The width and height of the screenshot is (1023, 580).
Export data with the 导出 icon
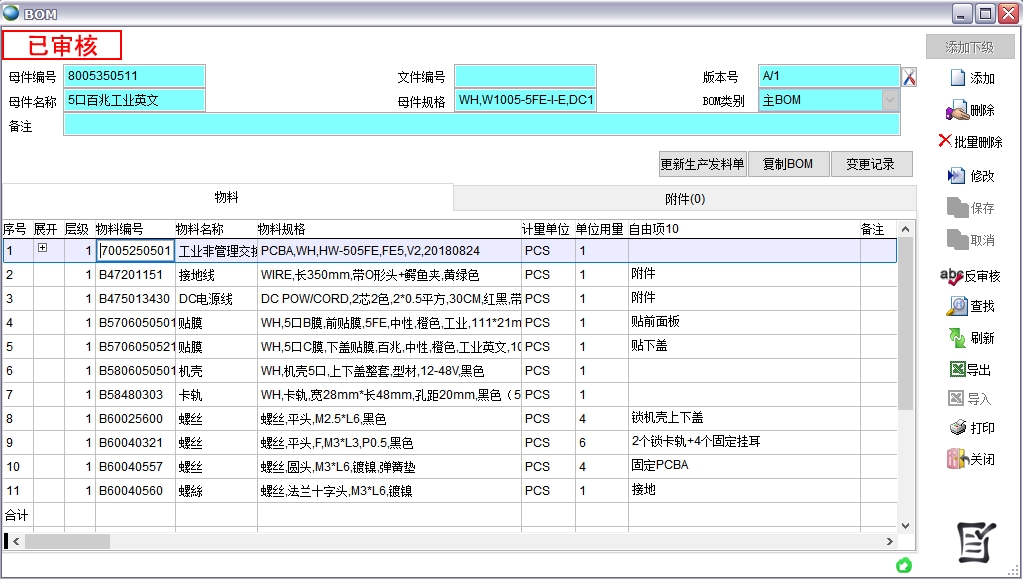point(970,370)
